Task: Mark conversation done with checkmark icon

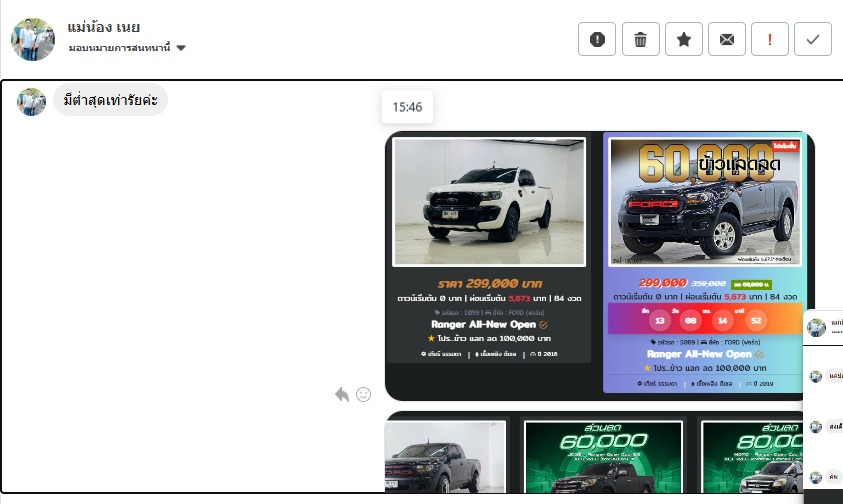Action: click(812, 39)
